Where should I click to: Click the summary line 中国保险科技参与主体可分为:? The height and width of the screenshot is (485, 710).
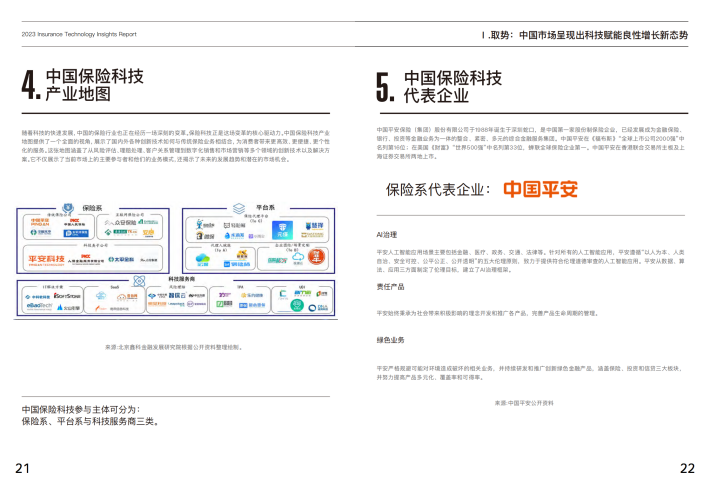[81, 409]
